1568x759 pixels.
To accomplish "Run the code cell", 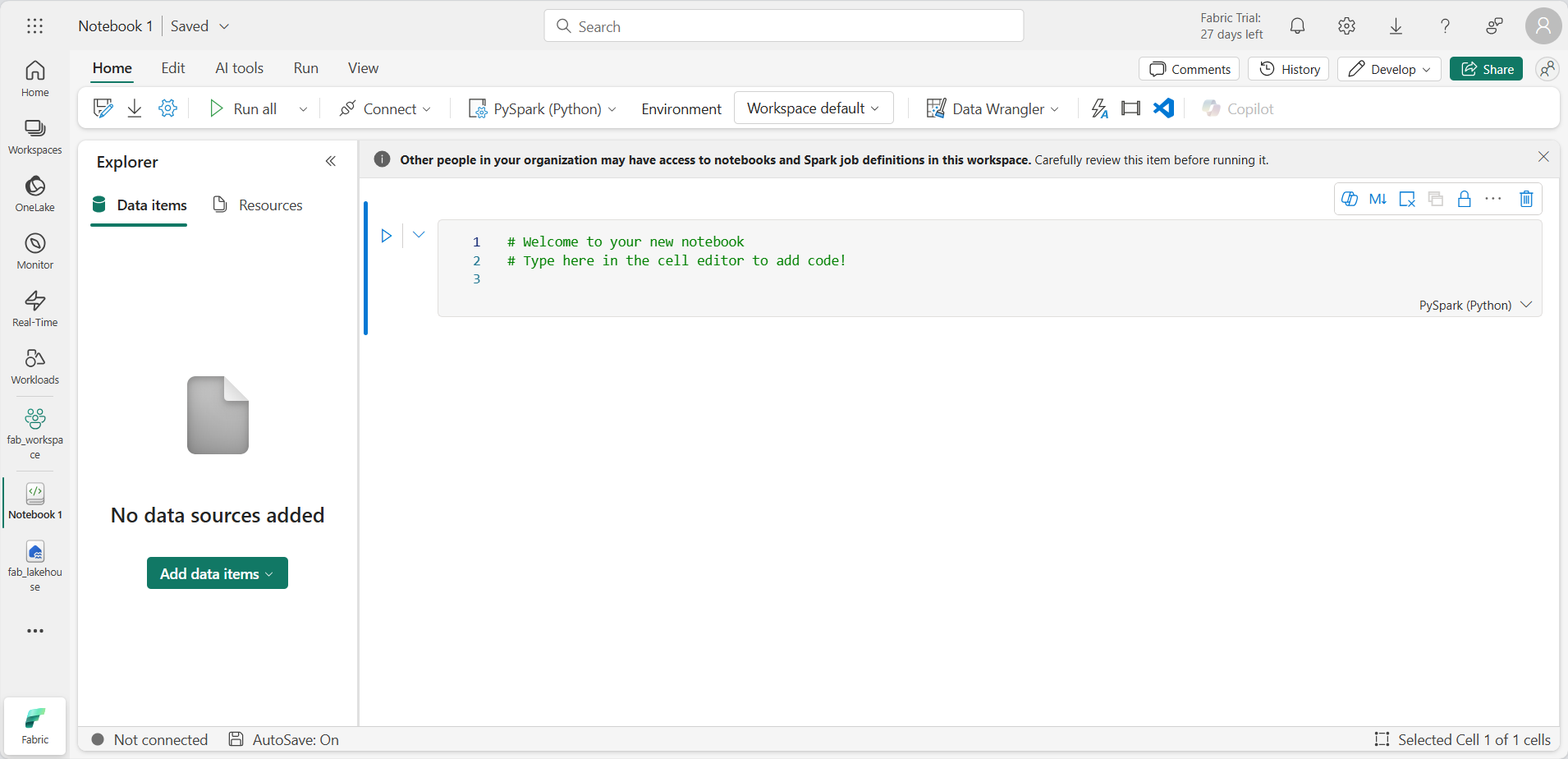I will [386, 236].
